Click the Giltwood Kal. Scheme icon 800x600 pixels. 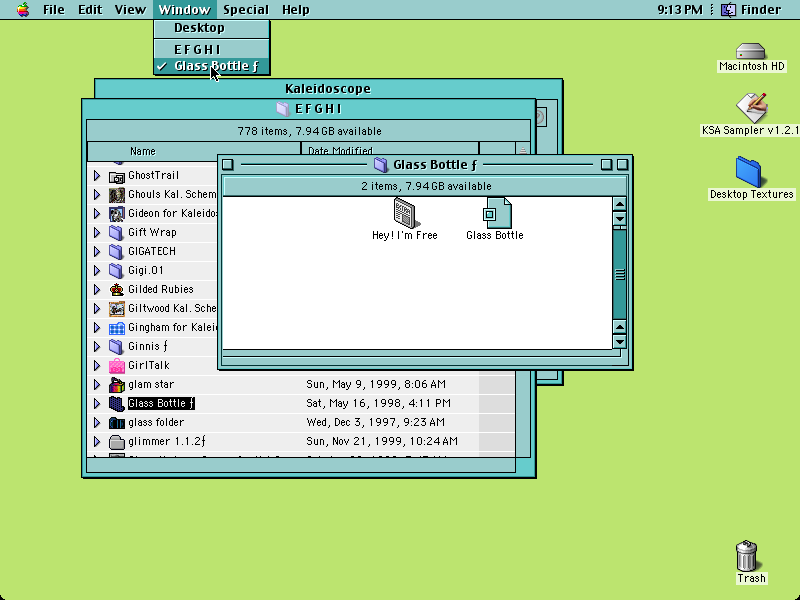pyautogui.click(x=117, y=309)
